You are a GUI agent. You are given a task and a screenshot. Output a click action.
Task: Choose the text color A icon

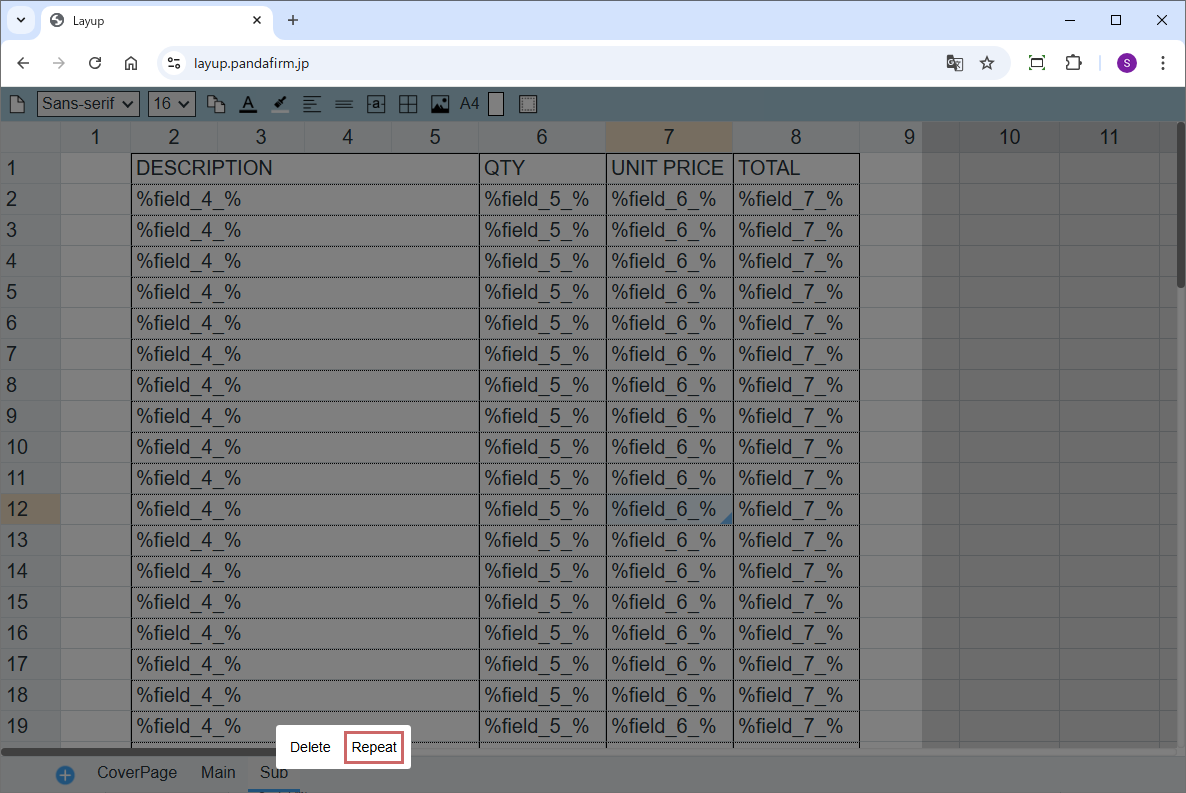click(248, 104)
